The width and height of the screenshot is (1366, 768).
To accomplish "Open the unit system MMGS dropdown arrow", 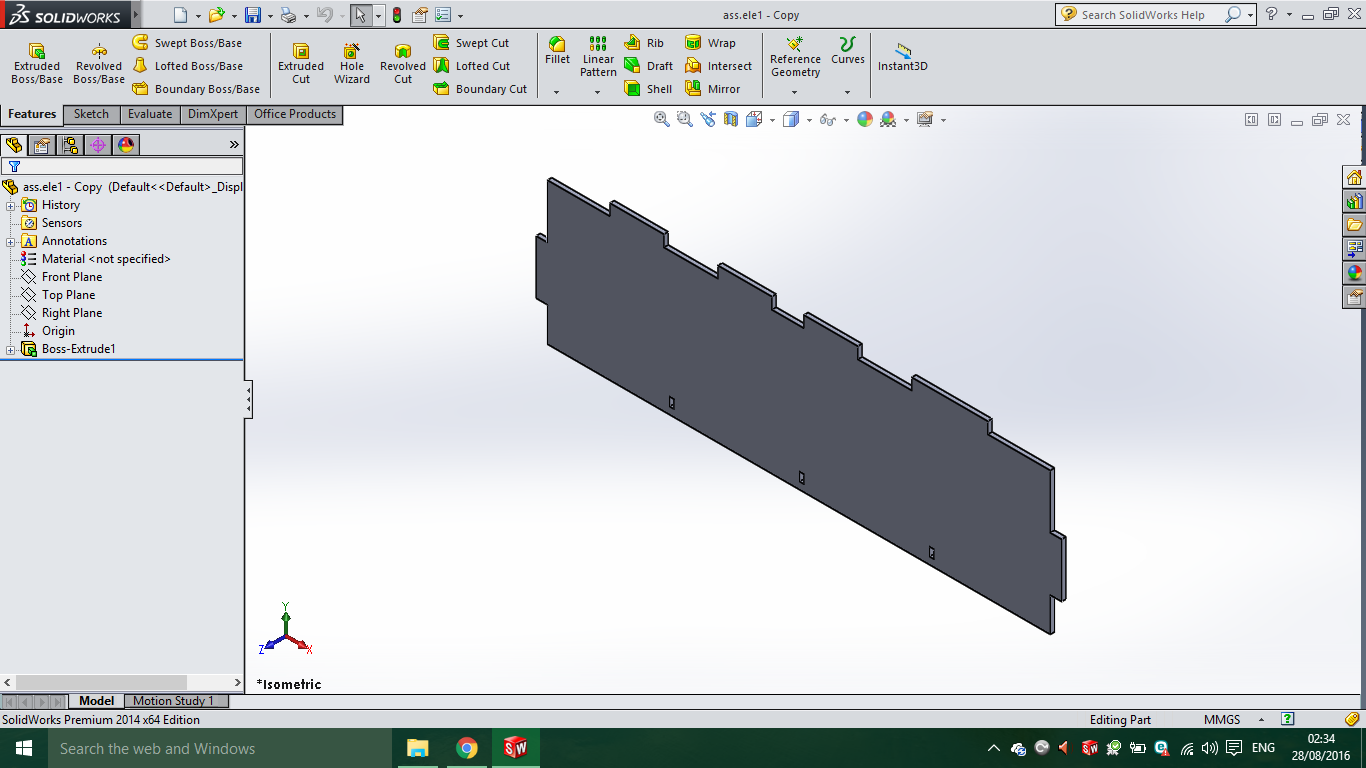I will coord(1260,720).
